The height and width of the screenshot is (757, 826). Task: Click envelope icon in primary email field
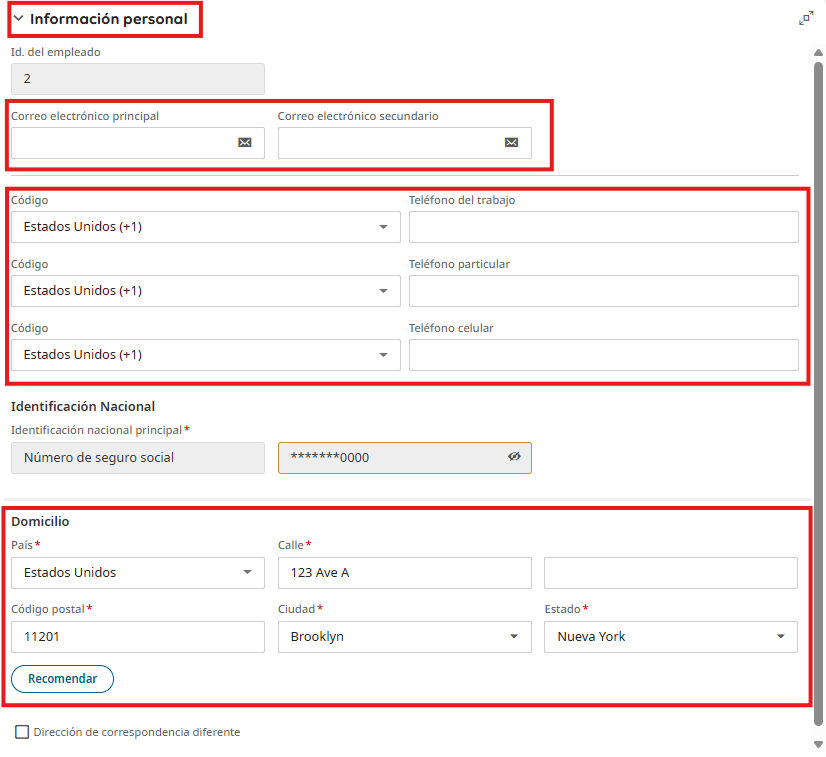point(244,142)
